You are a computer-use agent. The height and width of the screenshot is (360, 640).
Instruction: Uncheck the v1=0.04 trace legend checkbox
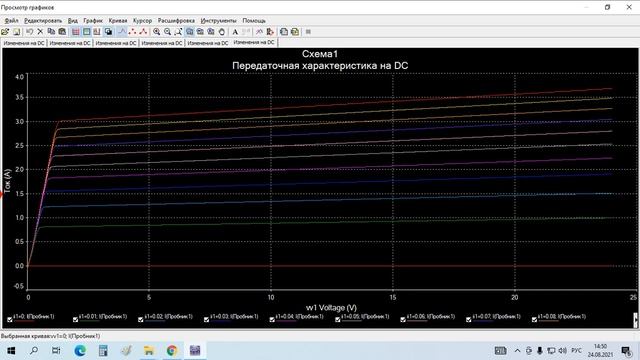coord(272,320)
